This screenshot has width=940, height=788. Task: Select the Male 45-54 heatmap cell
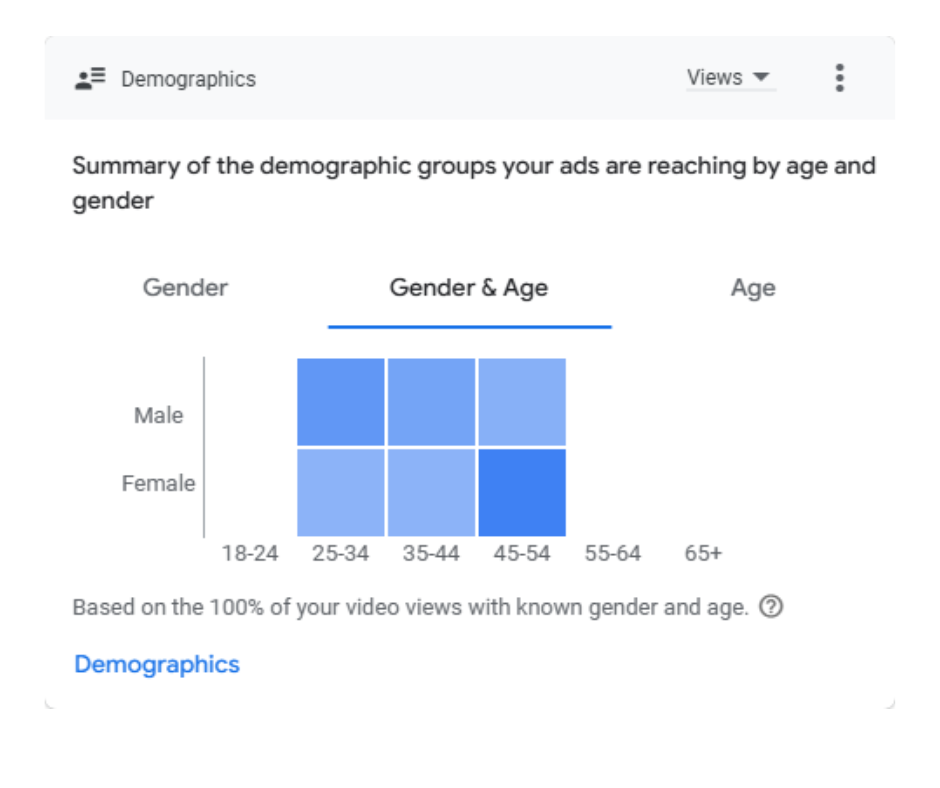tap(522, 401)
